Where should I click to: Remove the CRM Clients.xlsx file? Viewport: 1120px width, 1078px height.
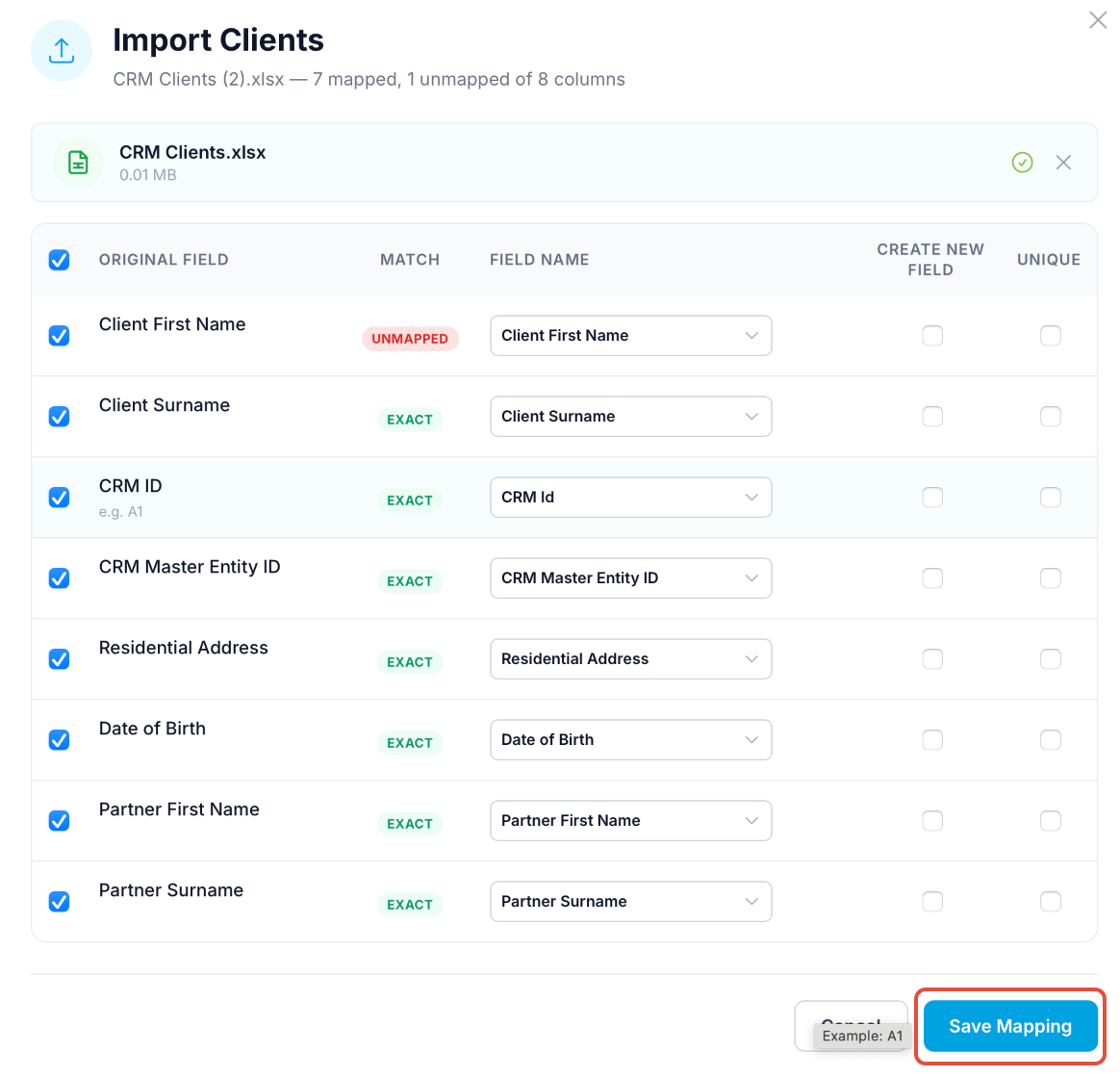pos(1063,163)
